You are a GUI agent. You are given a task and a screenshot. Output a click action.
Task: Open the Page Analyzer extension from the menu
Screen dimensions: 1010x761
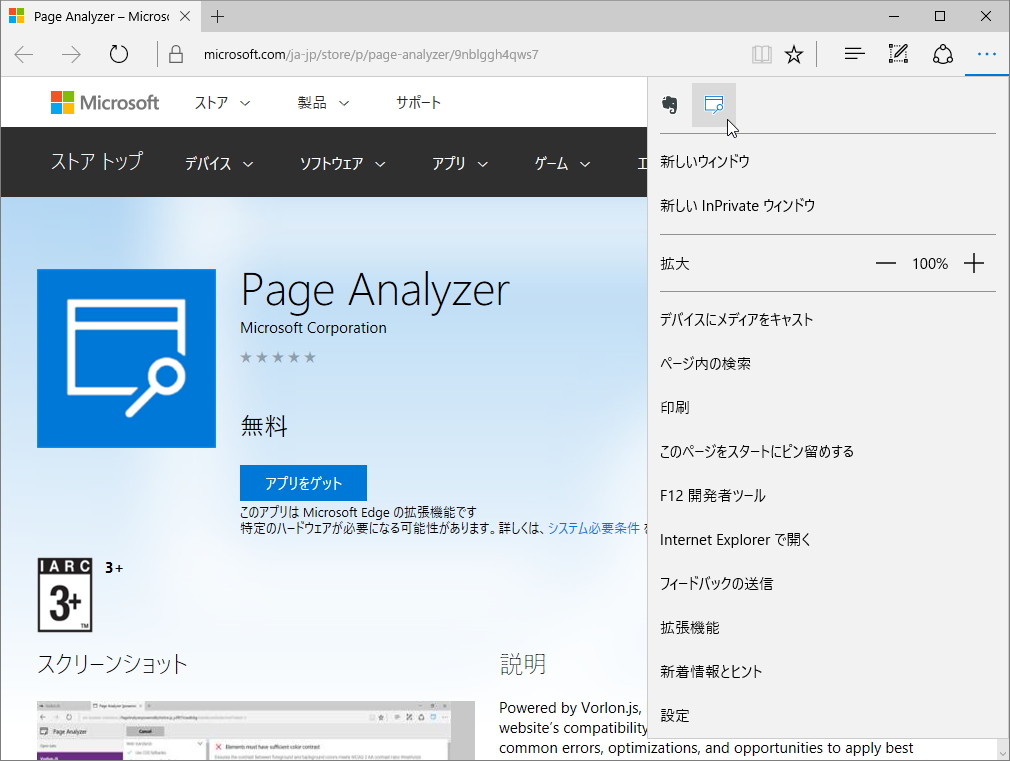click(x=714, y=104)
